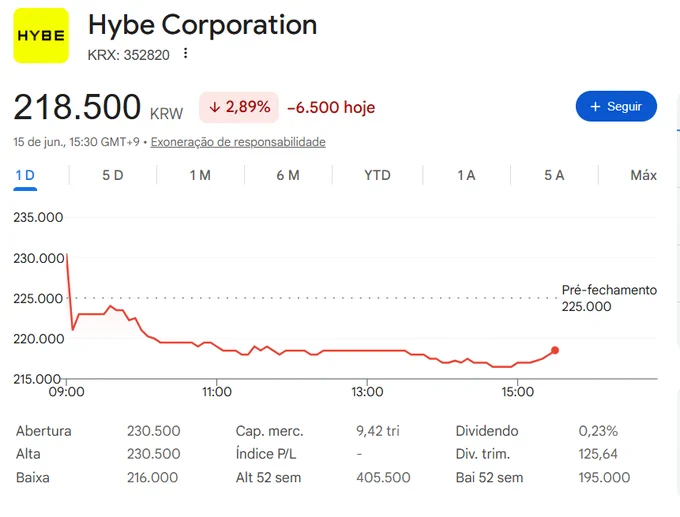Click the Dividendo value 0,23%
Screen dimensions: 680x517
tap(598, 431)
